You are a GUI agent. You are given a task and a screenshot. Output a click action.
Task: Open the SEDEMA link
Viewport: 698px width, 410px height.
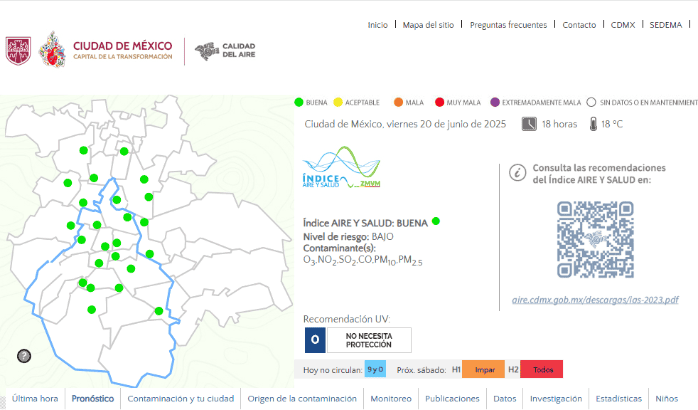tap(665, 24)
